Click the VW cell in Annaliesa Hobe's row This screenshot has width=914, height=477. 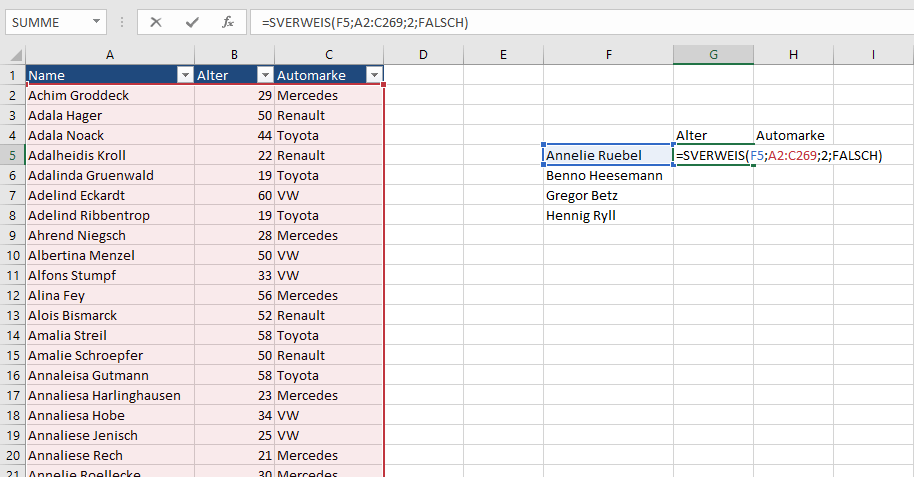point(329,415)
